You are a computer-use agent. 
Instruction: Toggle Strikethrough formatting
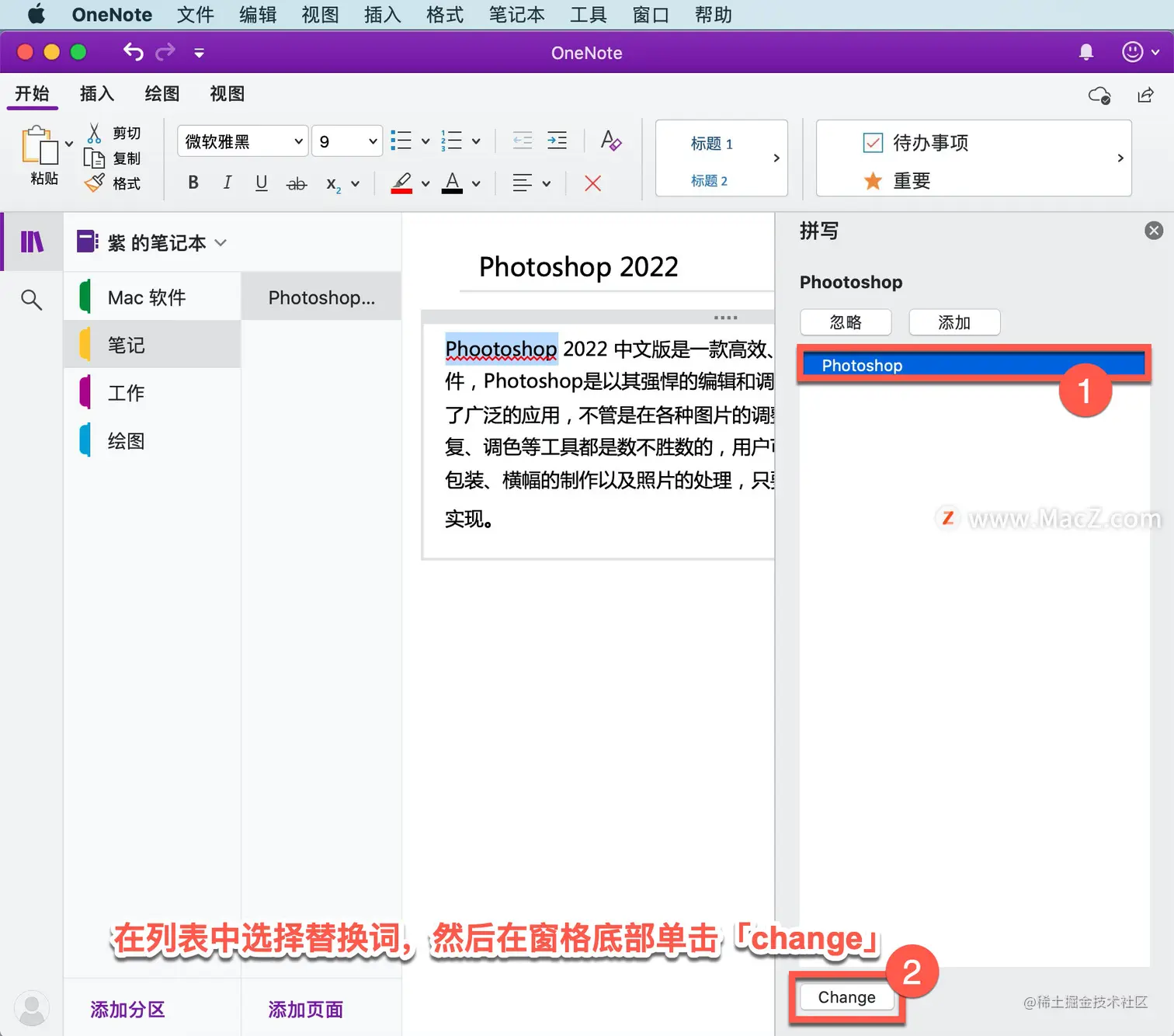point(297,183)
